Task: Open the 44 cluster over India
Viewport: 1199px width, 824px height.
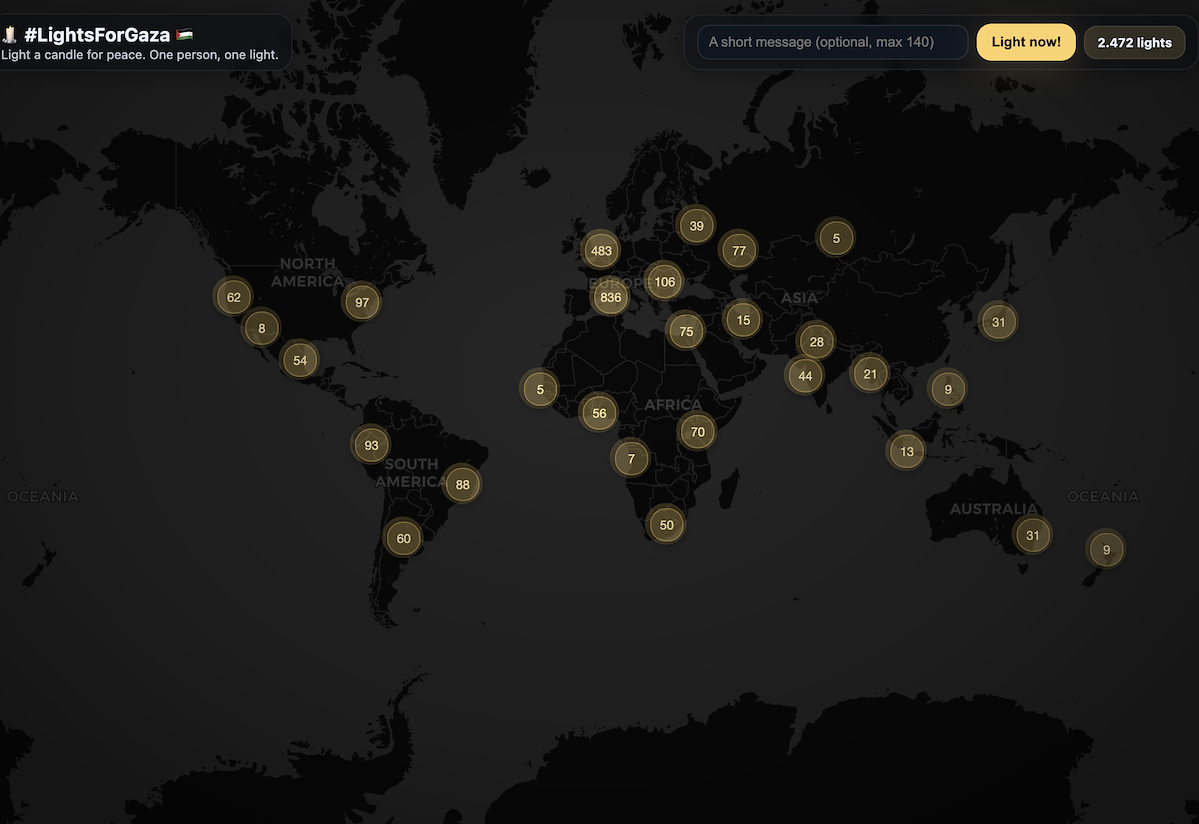Action: click(805, 376)
